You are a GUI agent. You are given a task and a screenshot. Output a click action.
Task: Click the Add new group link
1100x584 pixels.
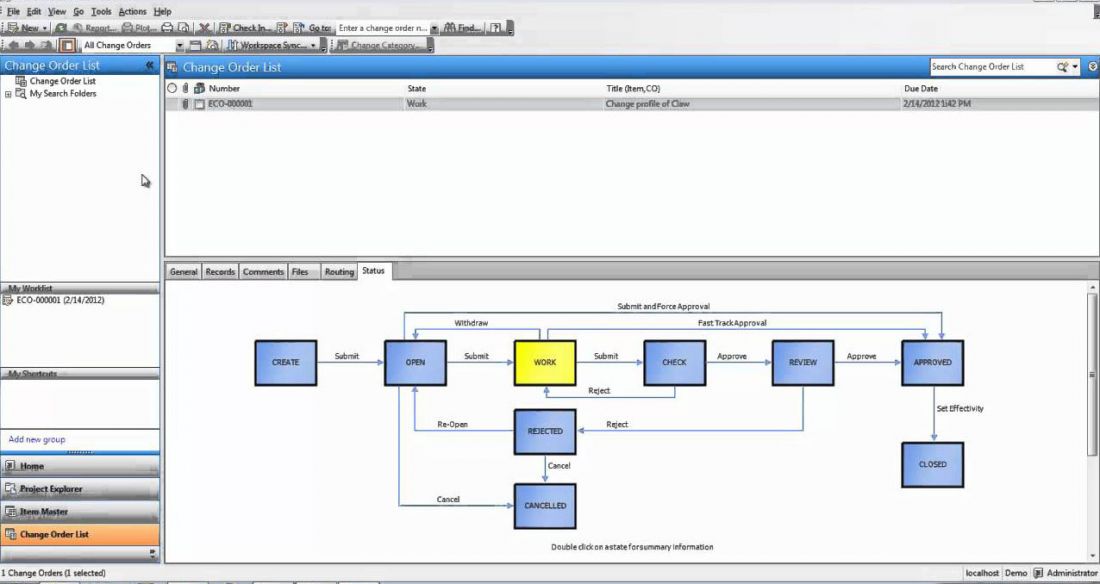point(37,440)
